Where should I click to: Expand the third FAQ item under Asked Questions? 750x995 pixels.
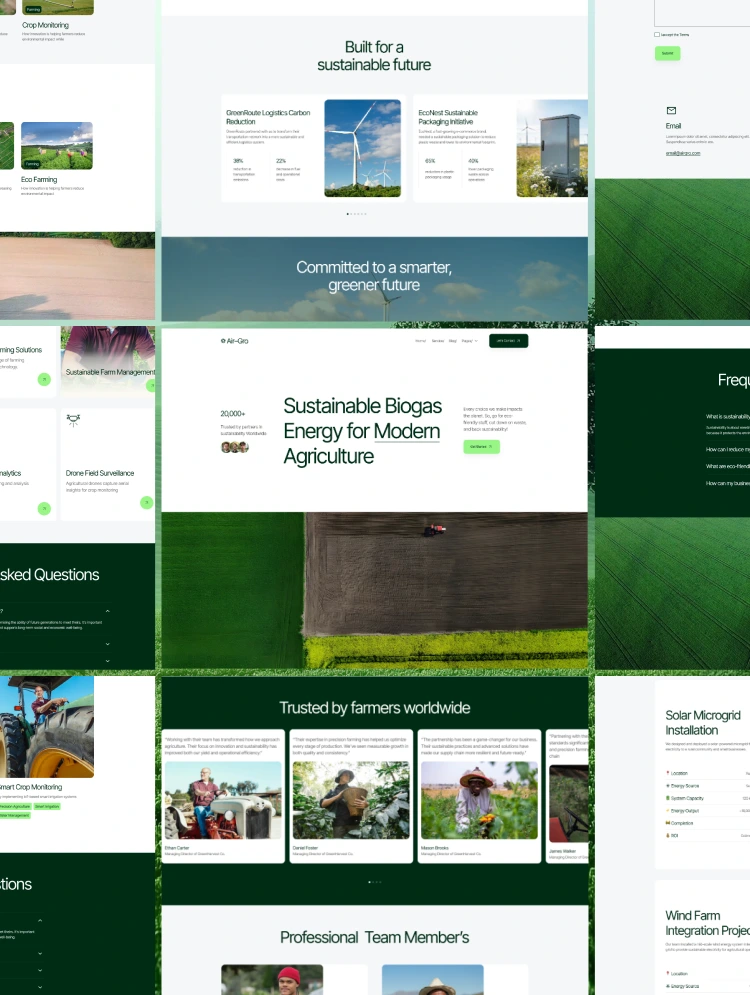point(107,661)
